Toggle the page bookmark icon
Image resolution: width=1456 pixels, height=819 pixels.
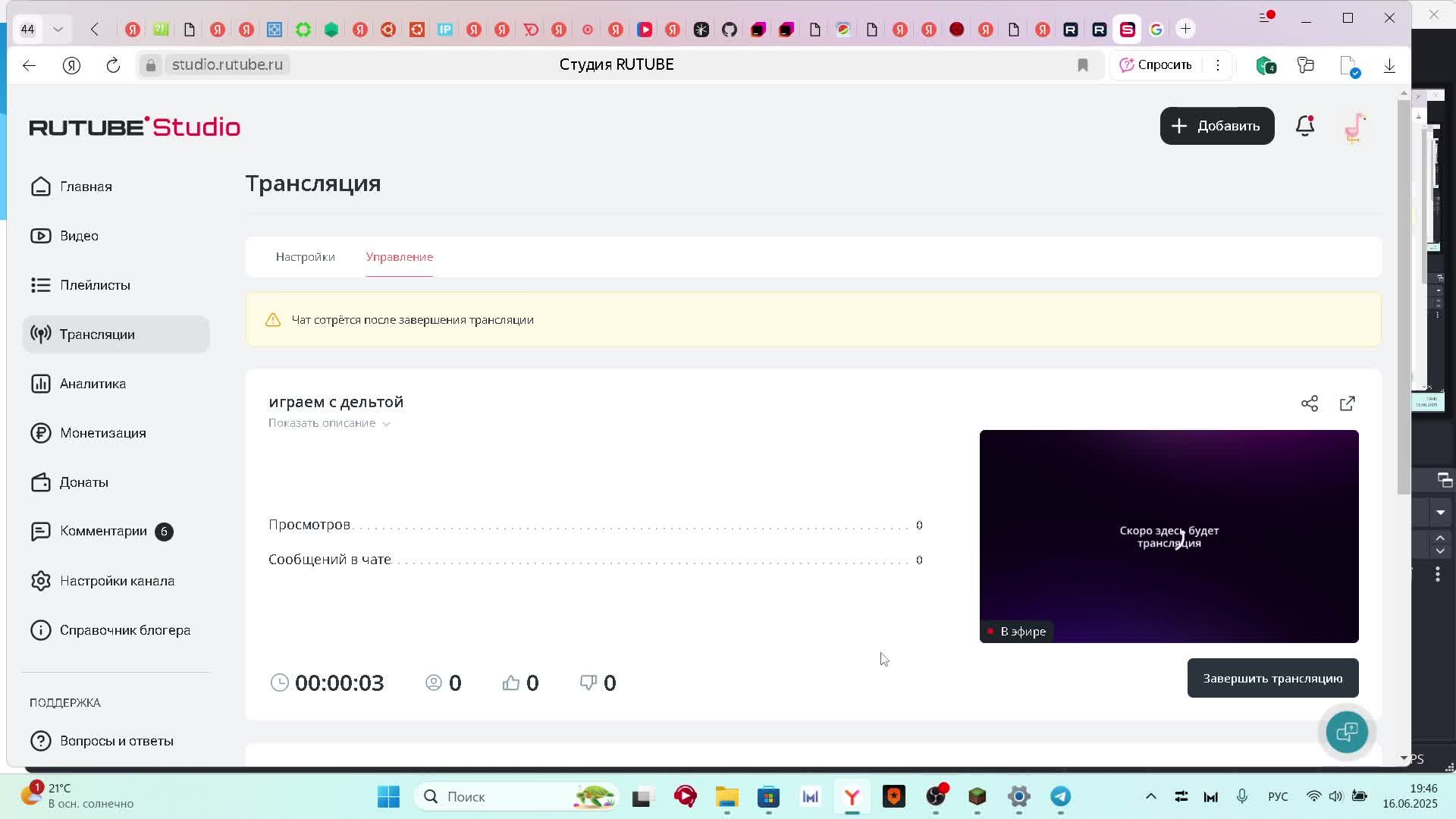[x=1083, y=65]
